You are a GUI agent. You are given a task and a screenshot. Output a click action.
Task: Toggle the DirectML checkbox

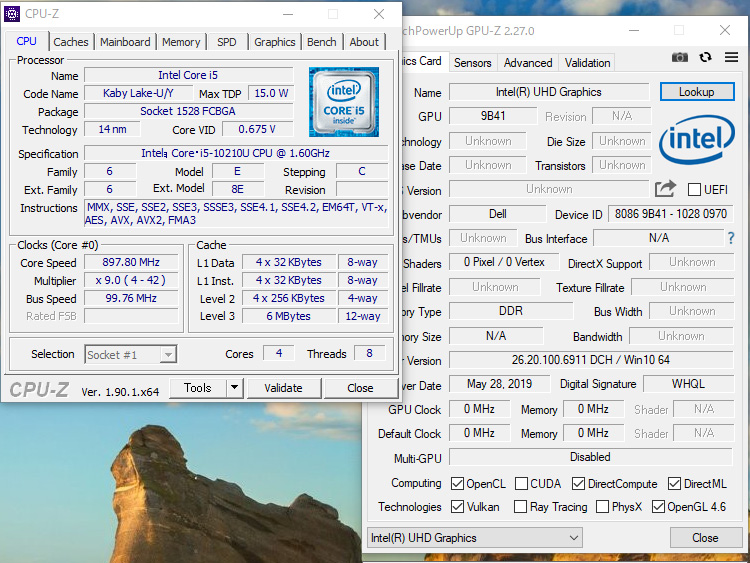click(674, 484)
